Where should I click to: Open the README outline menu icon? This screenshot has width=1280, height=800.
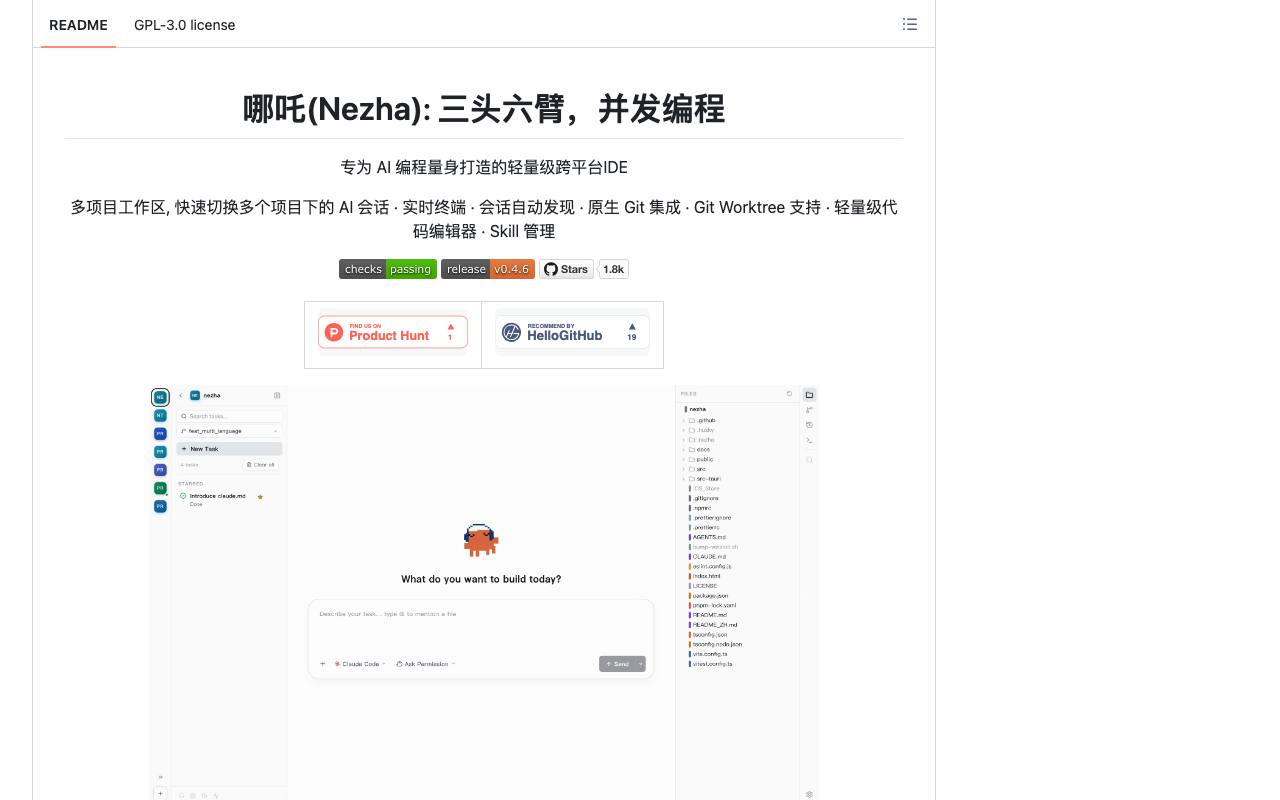tap(910, 24)
